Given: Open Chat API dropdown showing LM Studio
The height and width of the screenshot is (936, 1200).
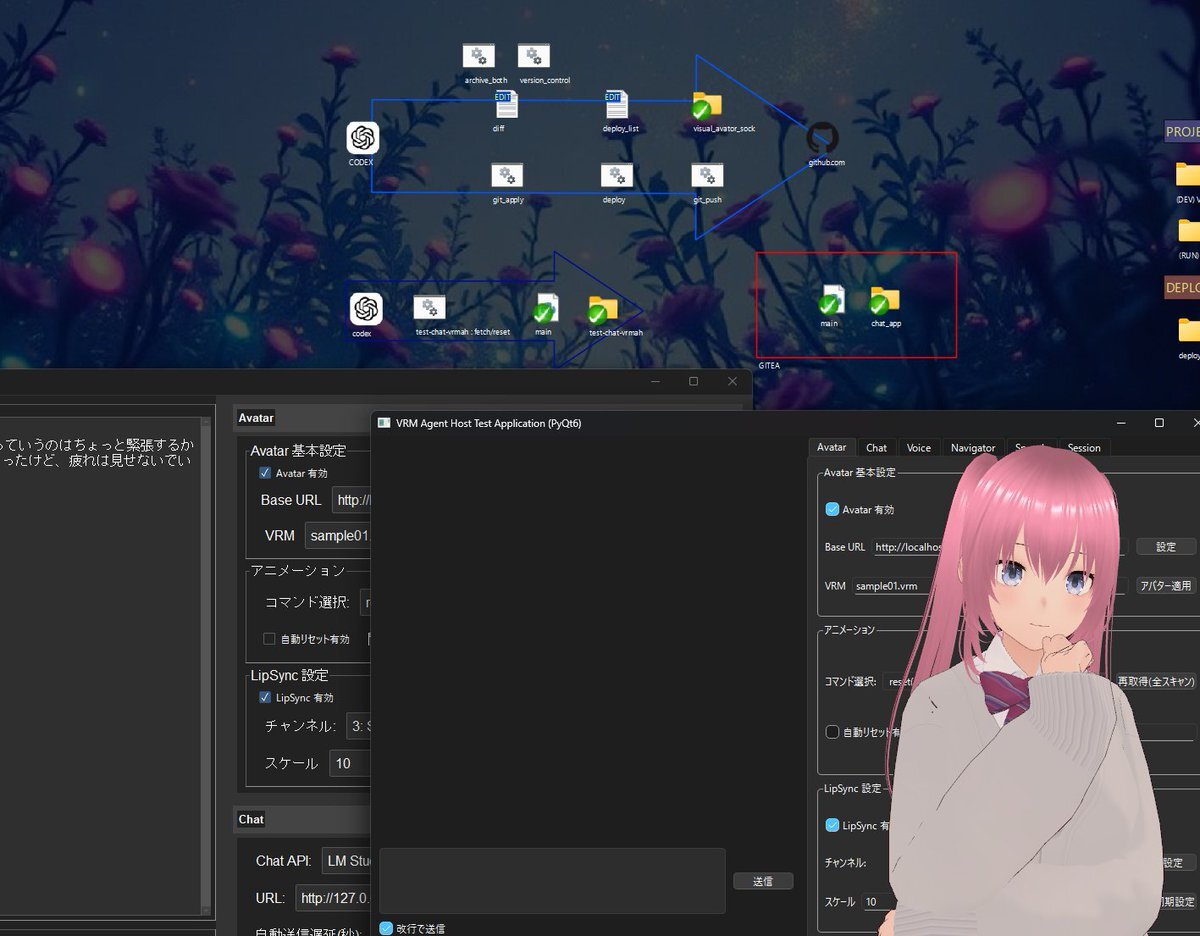Looking at the screenshot, I should pos(346,860).
